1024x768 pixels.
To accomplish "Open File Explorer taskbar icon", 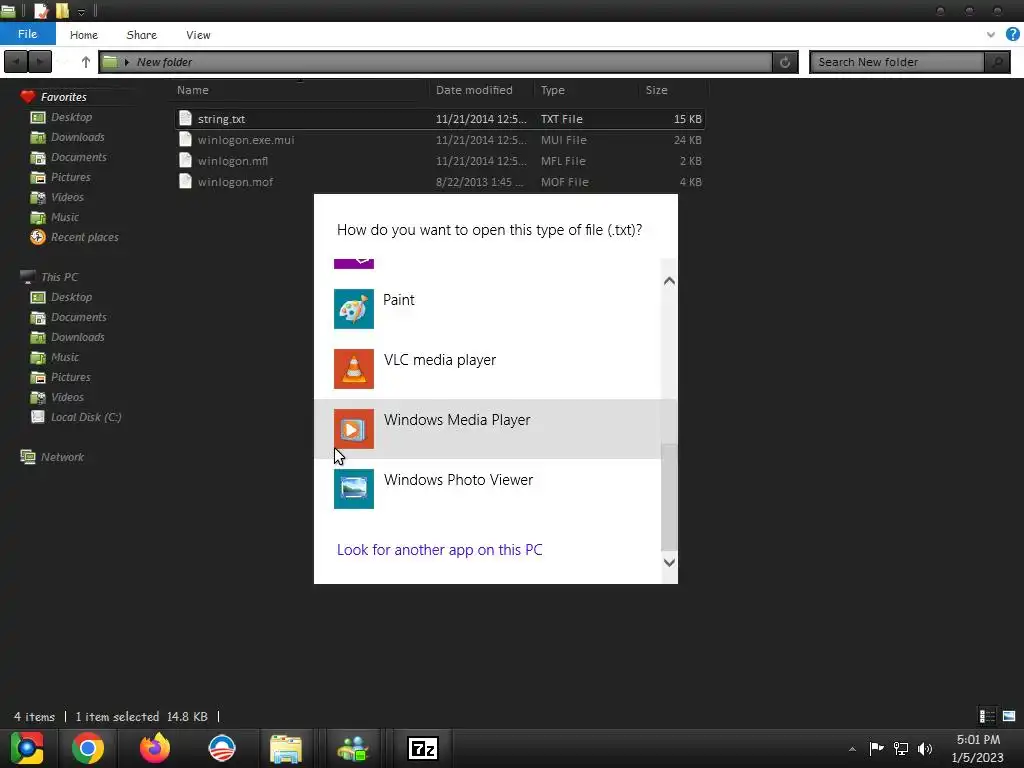I will [x=285, y=748].
